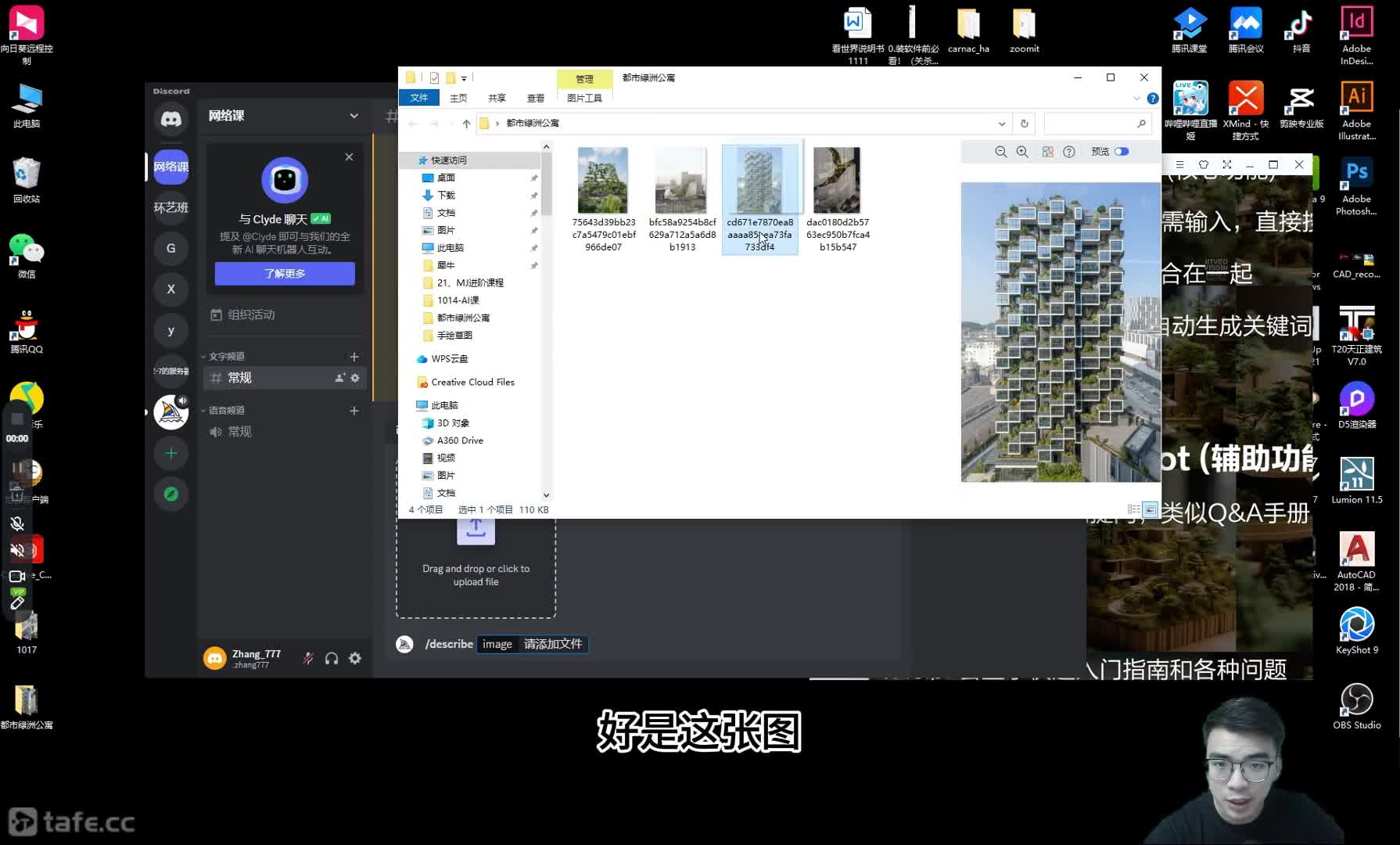The width and height of the screenshot is (1400, 845).
Task: Open quick access toolbar dropdown arrow
Action: click(x=464, y=78)
